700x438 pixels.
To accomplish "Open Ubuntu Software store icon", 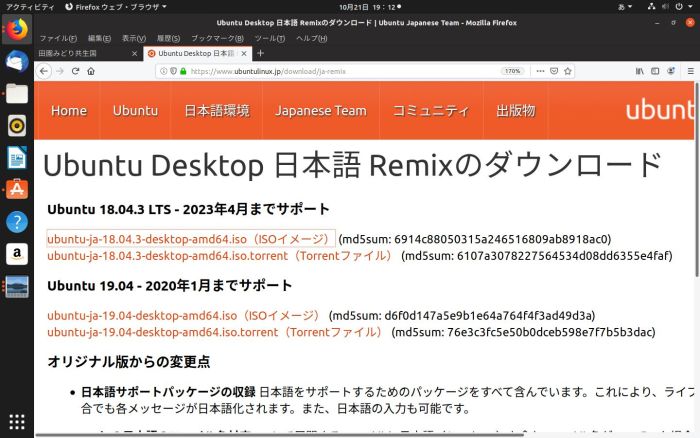I will pos(17,190).
